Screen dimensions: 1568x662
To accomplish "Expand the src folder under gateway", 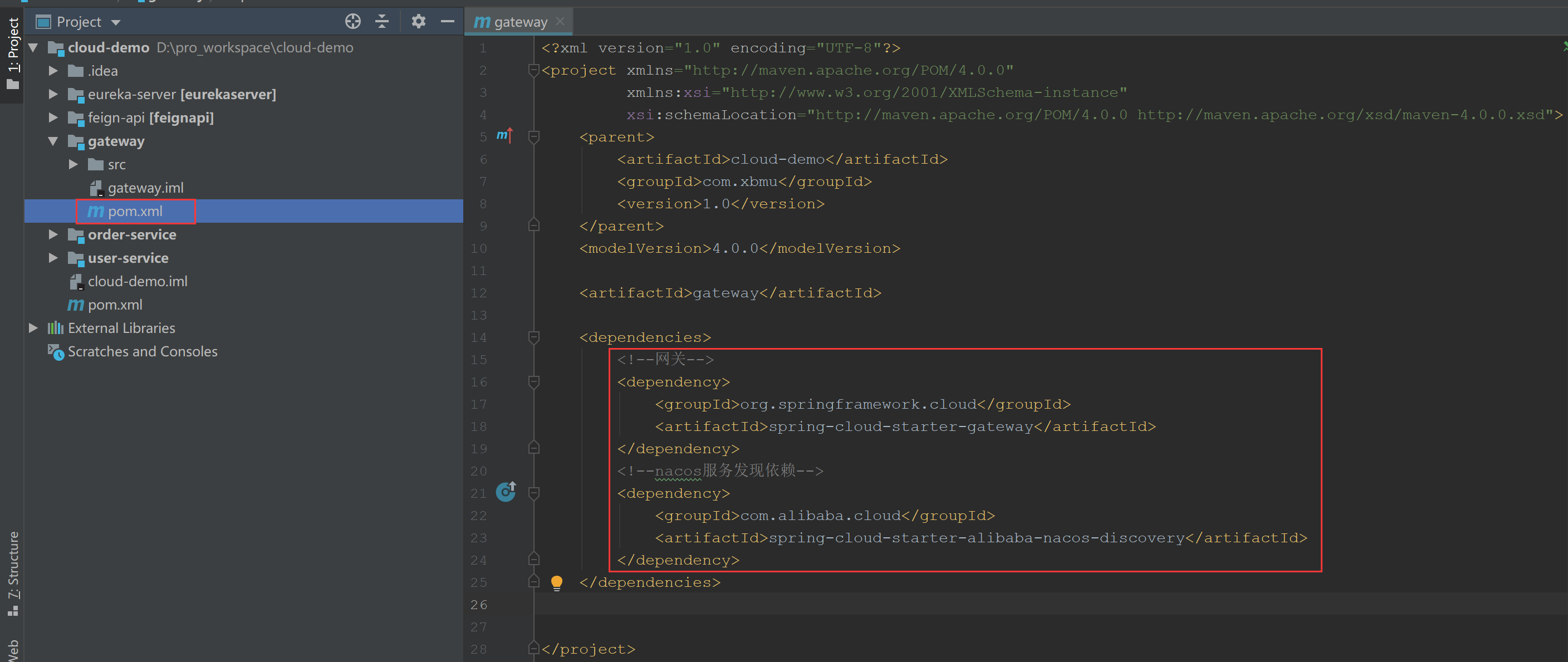I will point(73,164).
